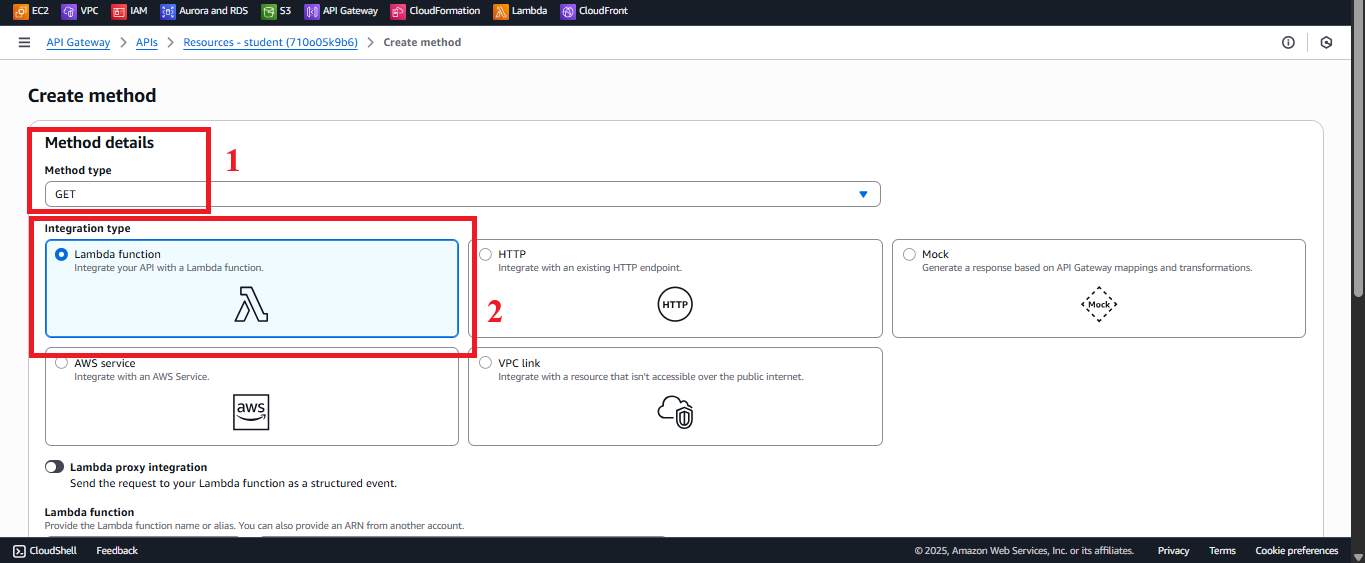The height and width of the screenshot is (563, 1365).
Task: Click the Lambda symbol icon
Action: pos(251,305)
